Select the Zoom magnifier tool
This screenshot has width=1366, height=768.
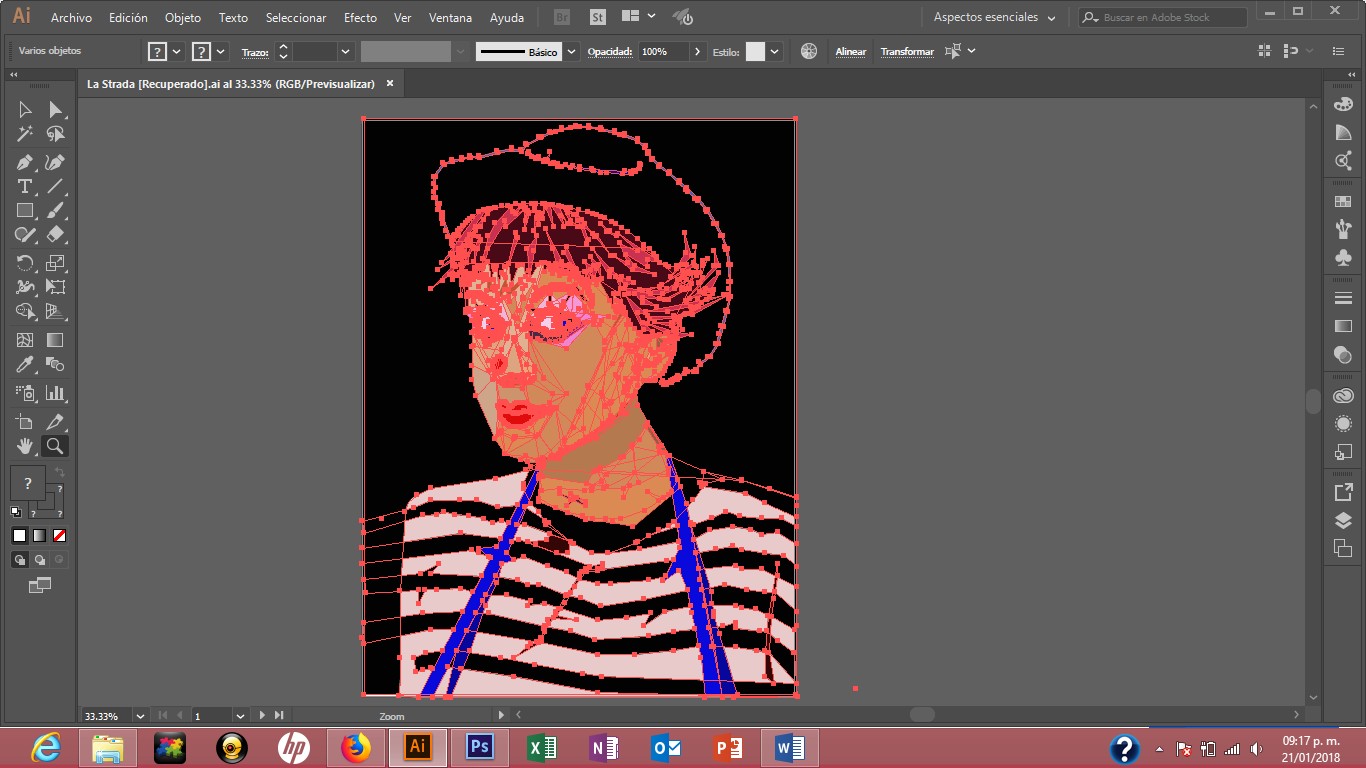[x=56, y=446]
